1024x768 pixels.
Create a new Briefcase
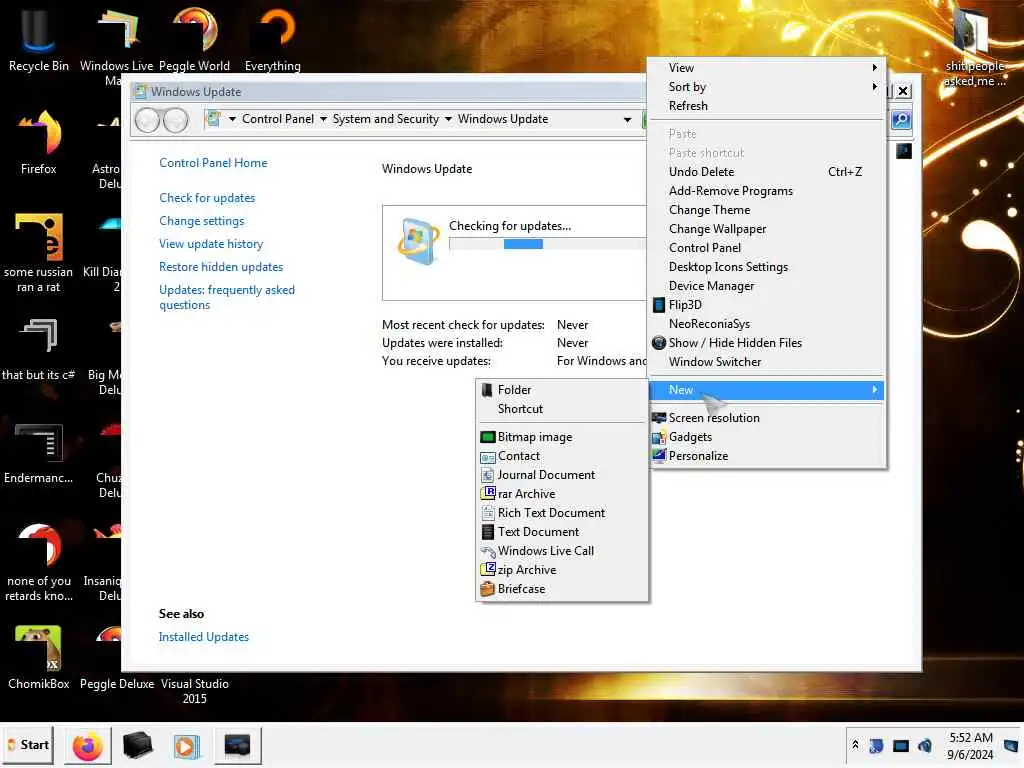(562, 588)
